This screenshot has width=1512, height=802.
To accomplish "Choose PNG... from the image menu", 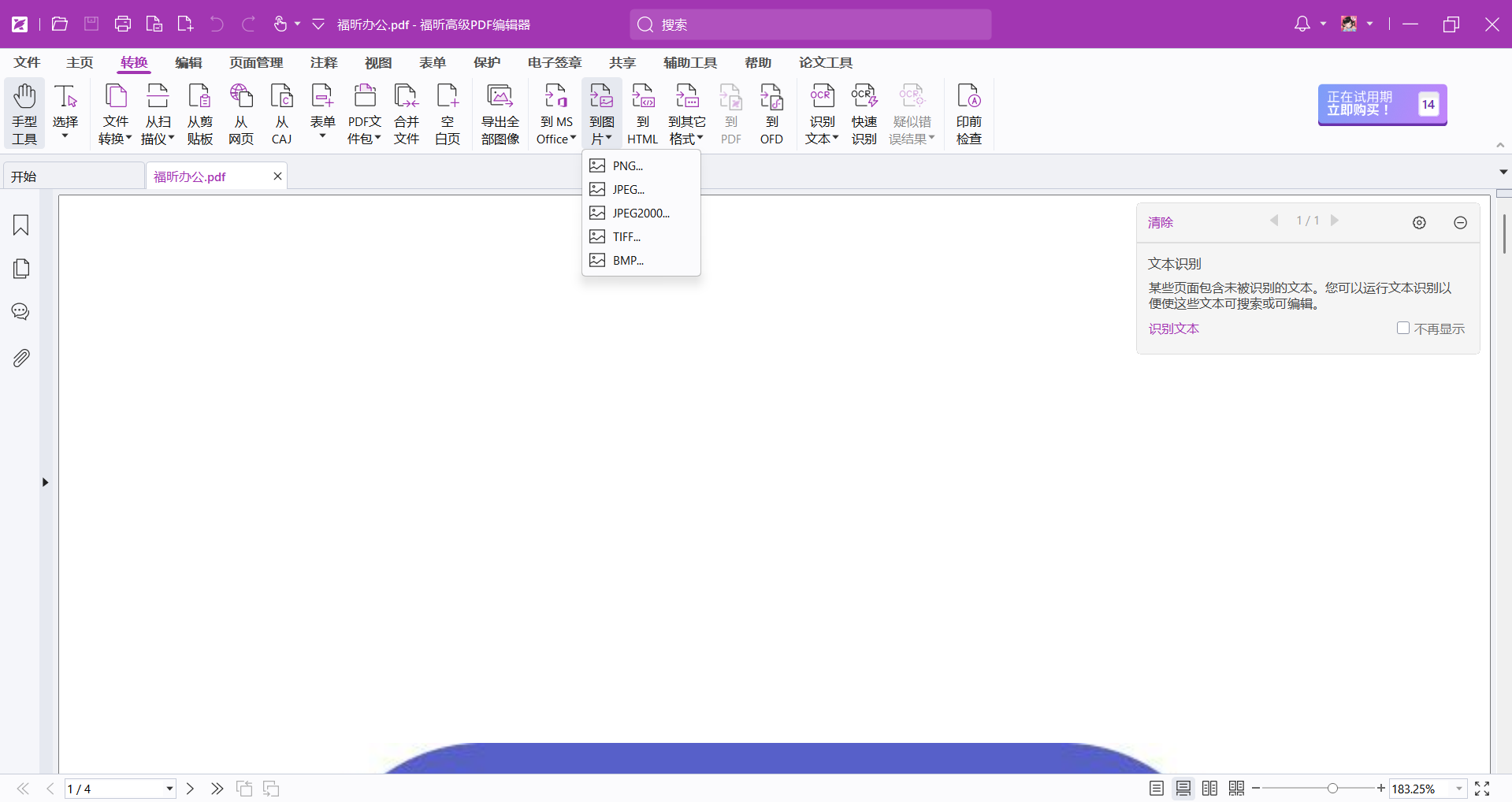I will [628, 165].
